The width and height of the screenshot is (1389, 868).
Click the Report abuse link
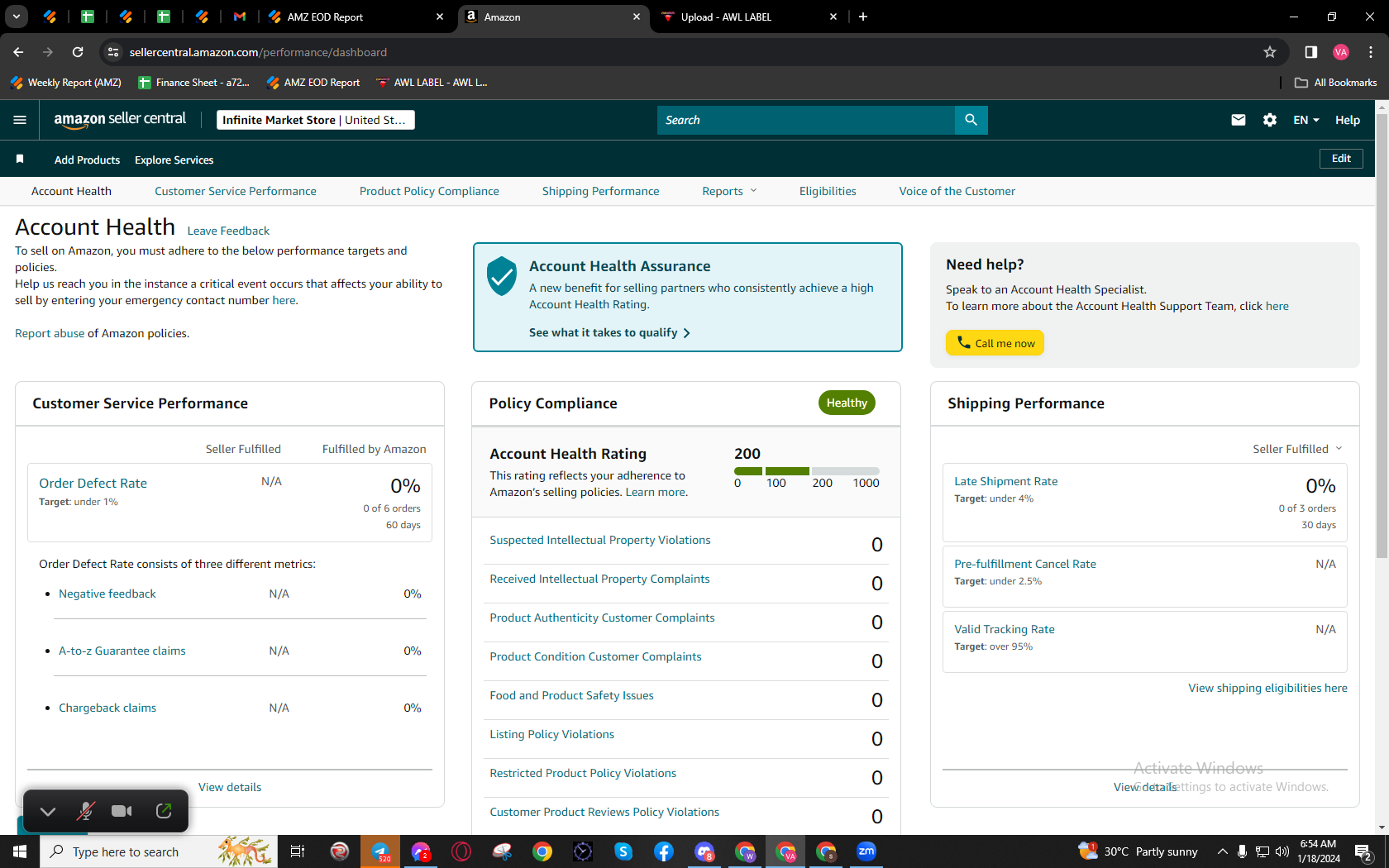(x=50, y=333)
